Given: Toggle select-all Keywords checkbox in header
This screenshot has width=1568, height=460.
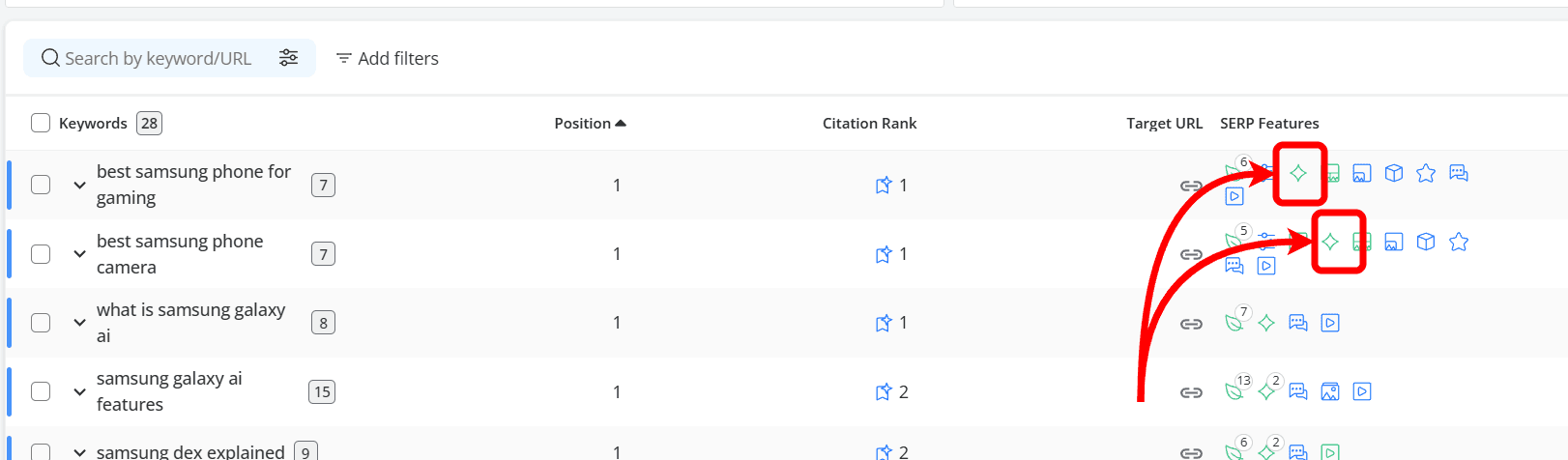Looking at the screenshot, I should tap(41, 123).
